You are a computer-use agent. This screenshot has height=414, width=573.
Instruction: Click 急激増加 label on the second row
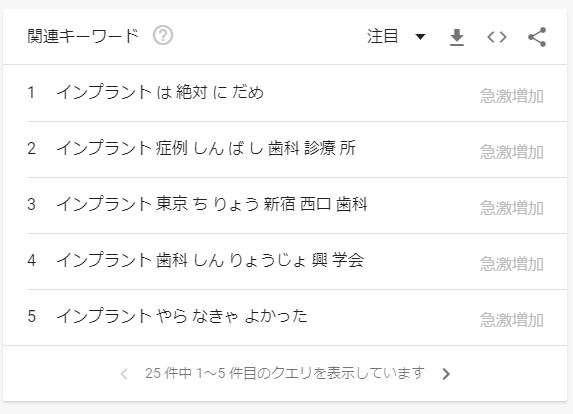tap(512, 152)
